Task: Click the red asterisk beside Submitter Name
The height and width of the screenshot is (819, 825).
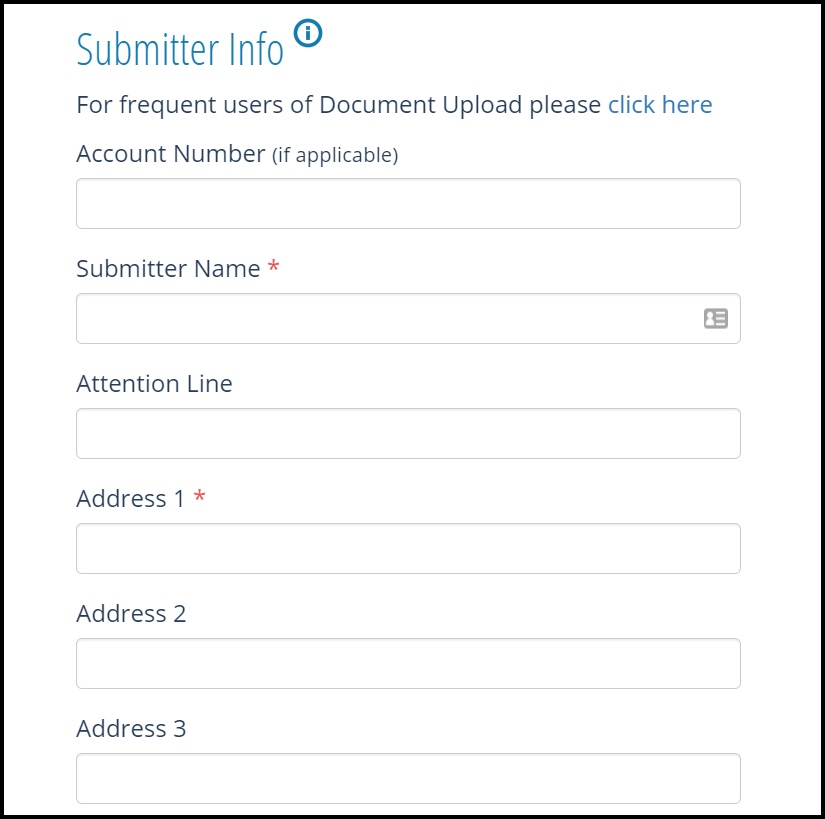Action: point(274,268)
